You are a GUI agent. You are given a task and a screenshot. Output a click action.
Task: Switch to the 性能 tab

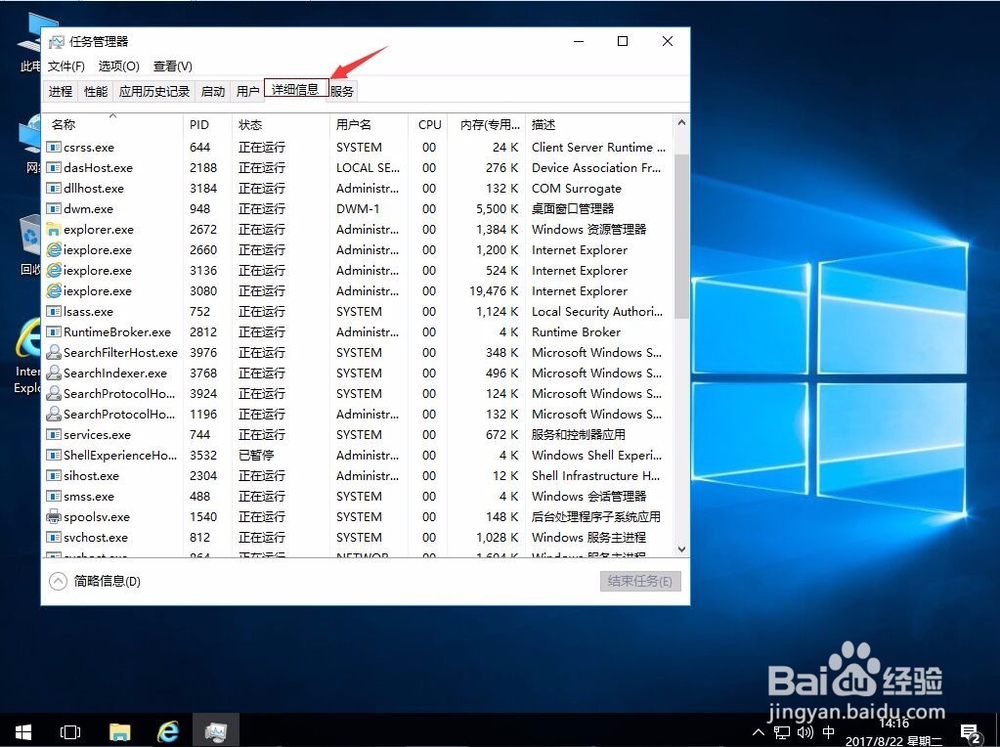point(95,90)
